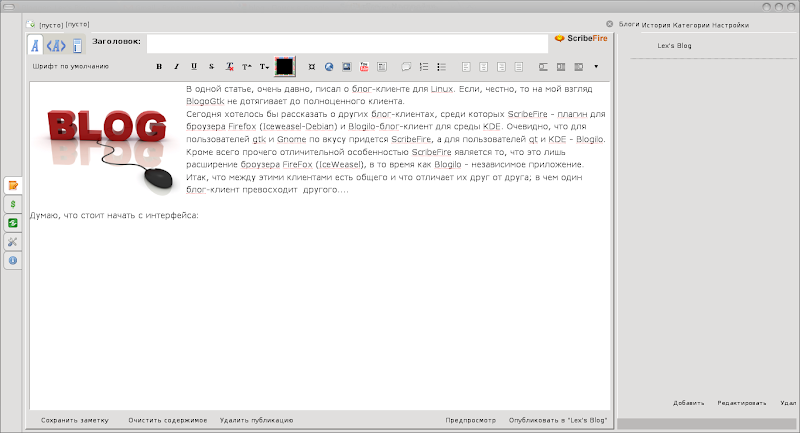Decrease font size with T-down icon
800x433 pixels.
tap(264, 67)
